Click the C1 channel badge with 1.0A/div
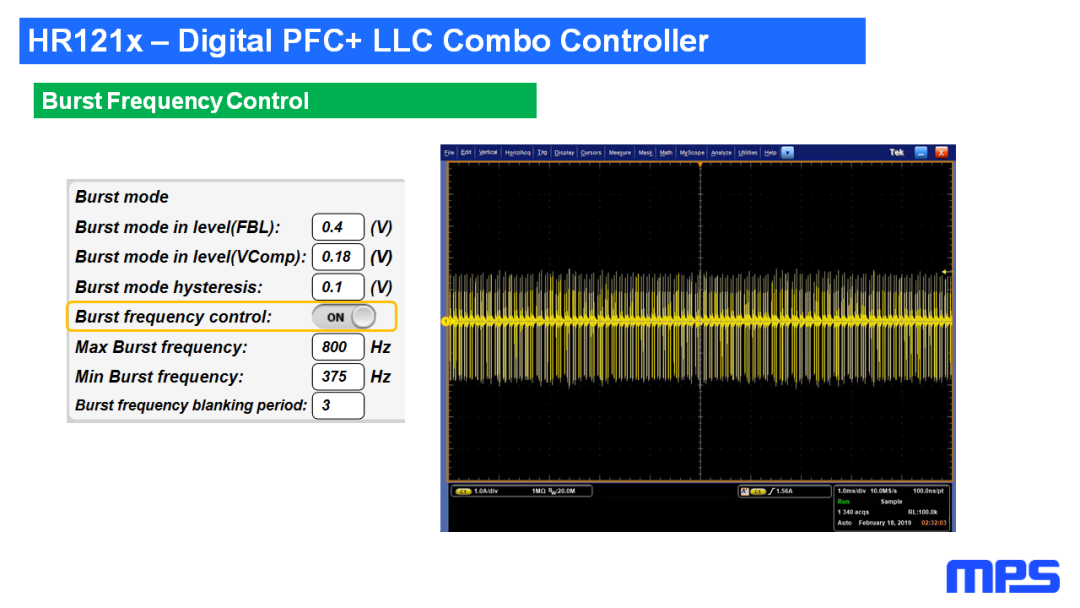The width and height of the screenshot is (1080, 608). click(463, 492)
